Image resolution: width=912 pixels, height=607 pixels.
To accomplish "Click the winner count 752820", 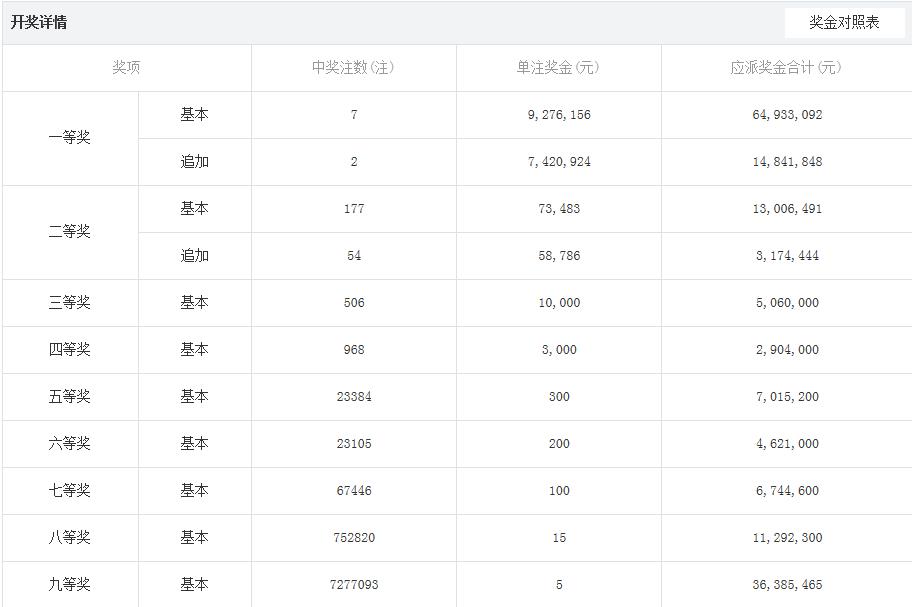I will click(x=354, y=538).
